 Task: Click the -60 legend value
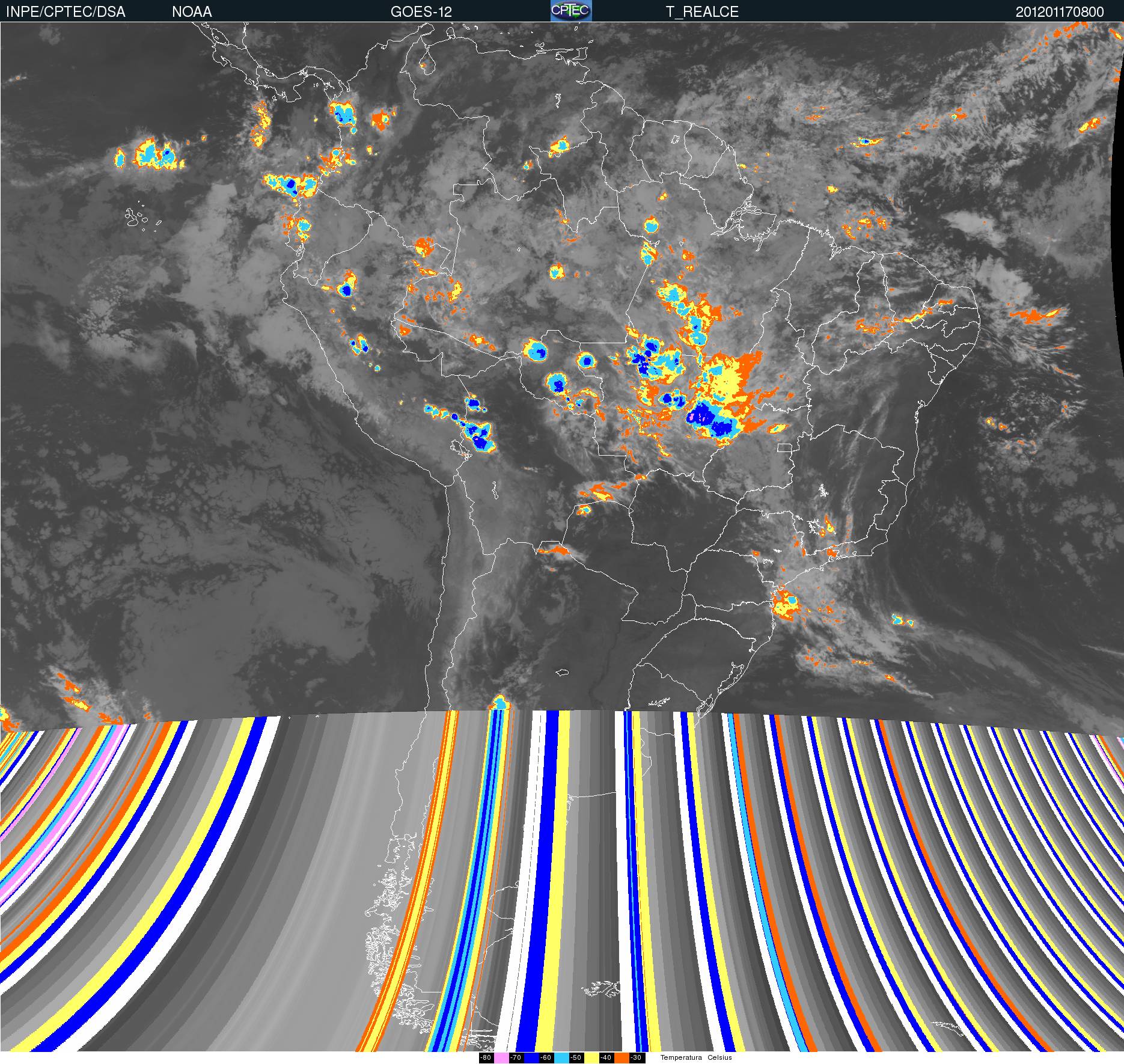pyautogui.click(x=546, y=1057)
